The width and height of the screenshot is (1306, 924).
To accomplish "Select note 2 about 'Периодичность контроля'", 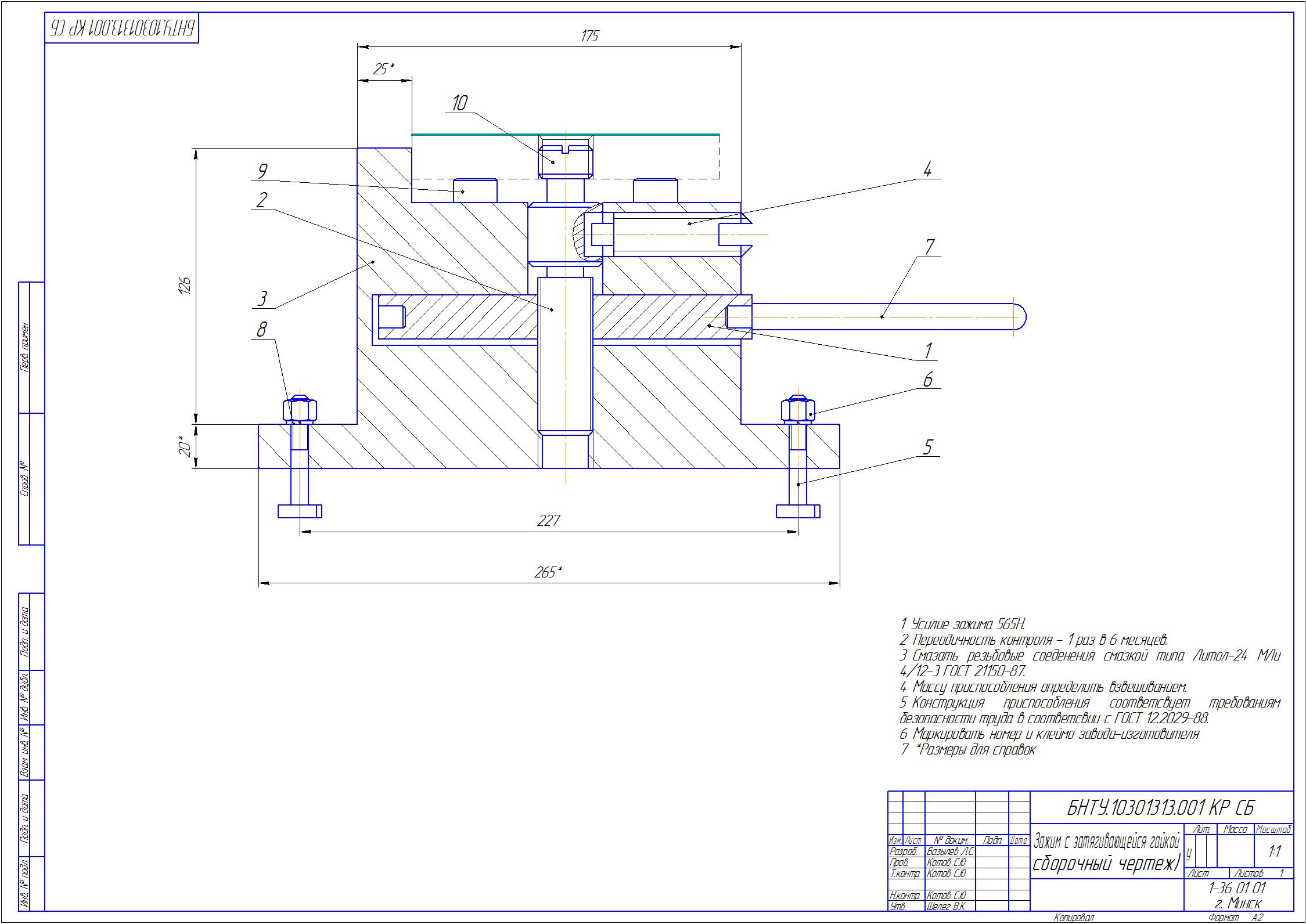I will click(x=1034, y=640).
